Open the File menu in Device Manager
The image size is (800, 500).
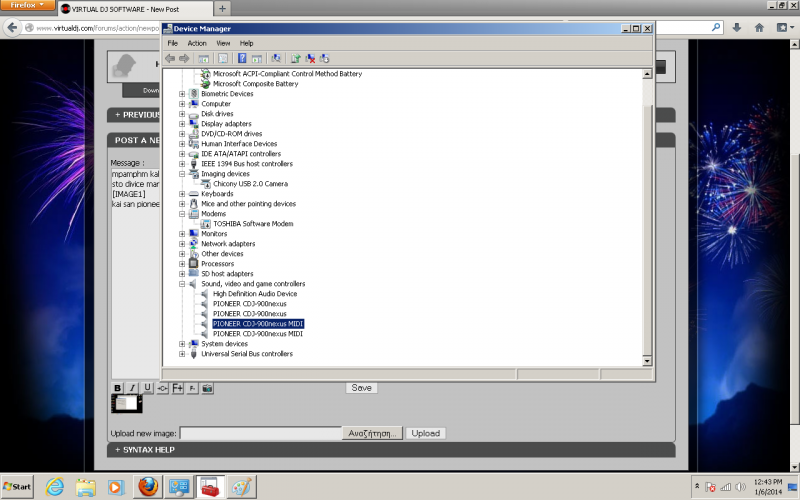pos(173,43)
